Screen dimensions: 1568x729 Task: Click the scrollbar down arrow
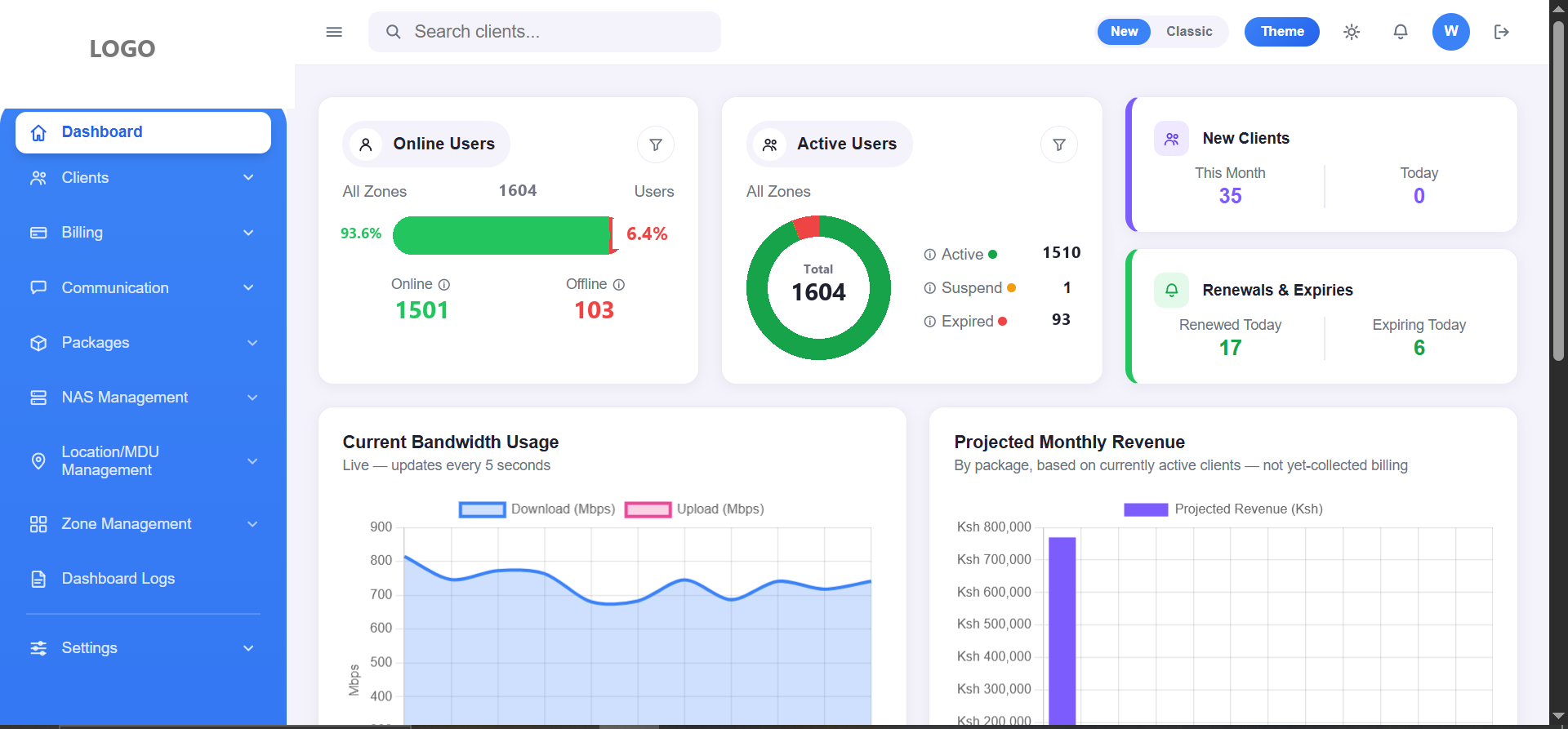pos(1558,716)
